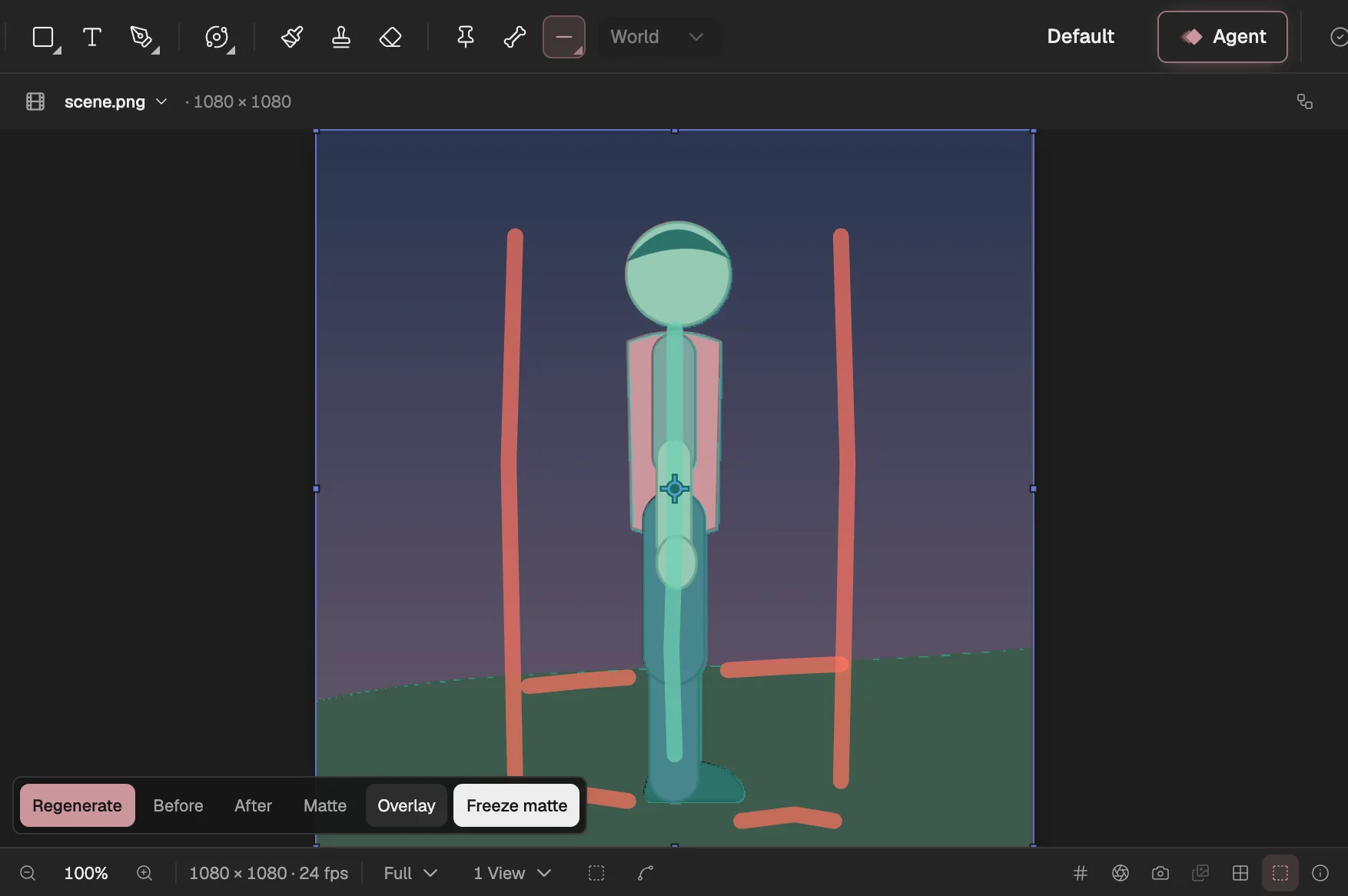Select the clone stamp tool
Screen dimensions: 1348x896
click(341, 37)
